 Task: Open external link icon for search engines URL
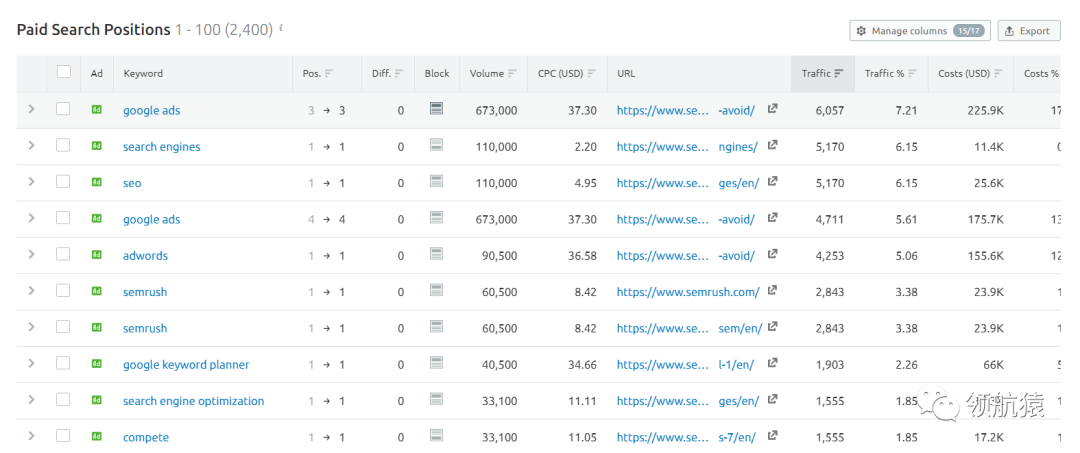[772, 146]
